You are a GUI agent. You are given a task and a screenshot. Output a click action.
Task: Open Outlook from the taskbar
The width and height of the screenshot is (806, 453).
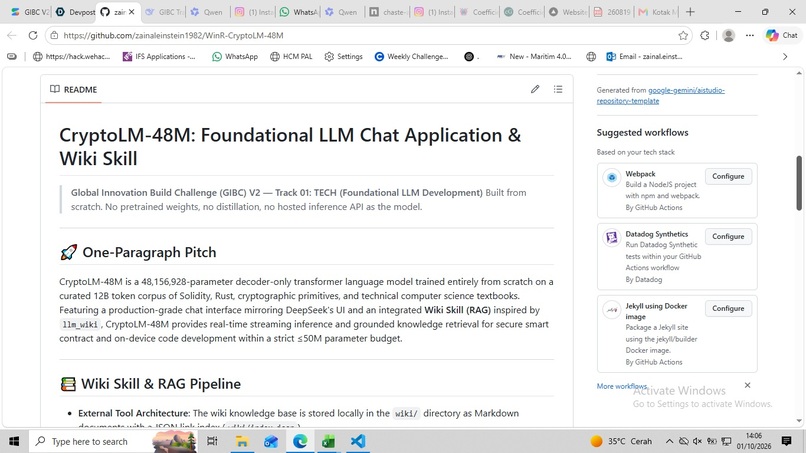pos(271,441)
